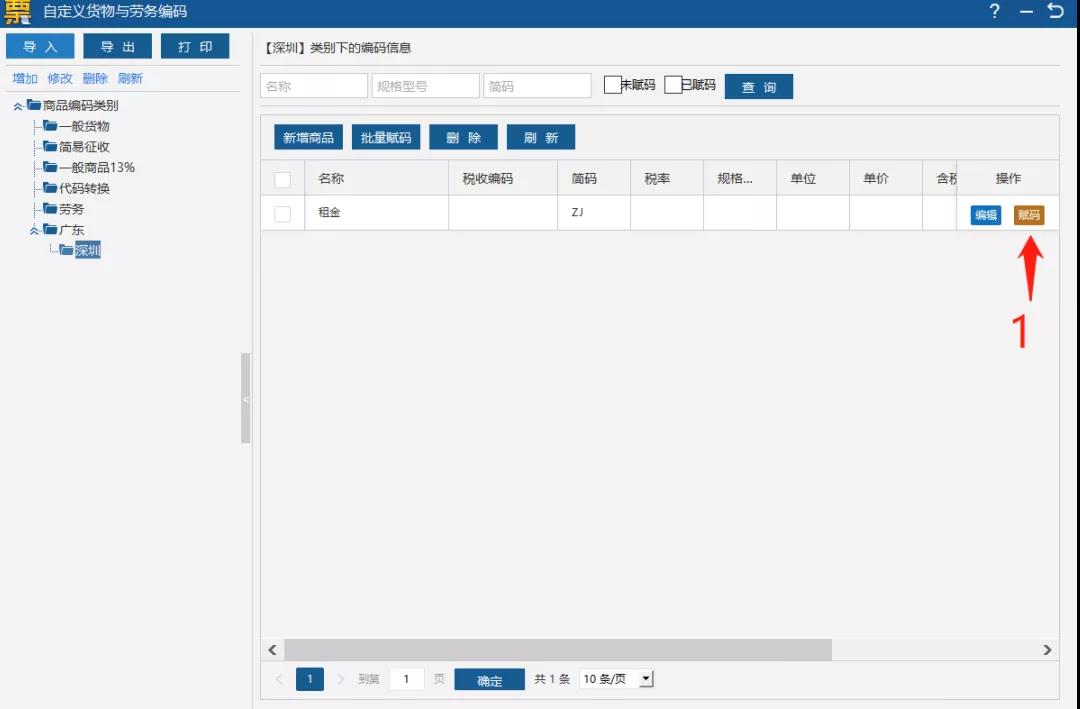Viewport: 1080px width, 709px height.
Task: Click the 代码转换 folder icon
Action: (x=50, y=187)
